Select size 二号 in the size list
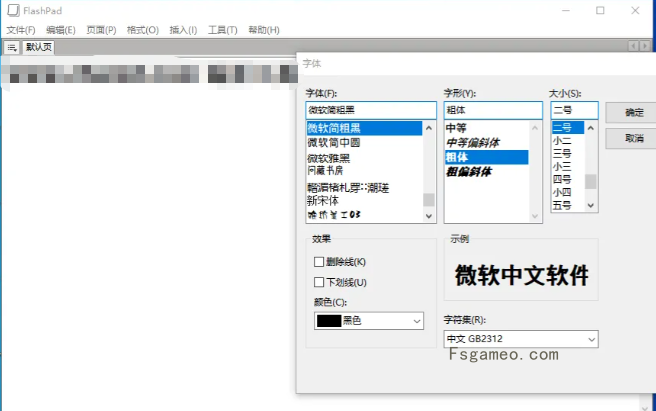The image size is (656, 411). point(568,128)
